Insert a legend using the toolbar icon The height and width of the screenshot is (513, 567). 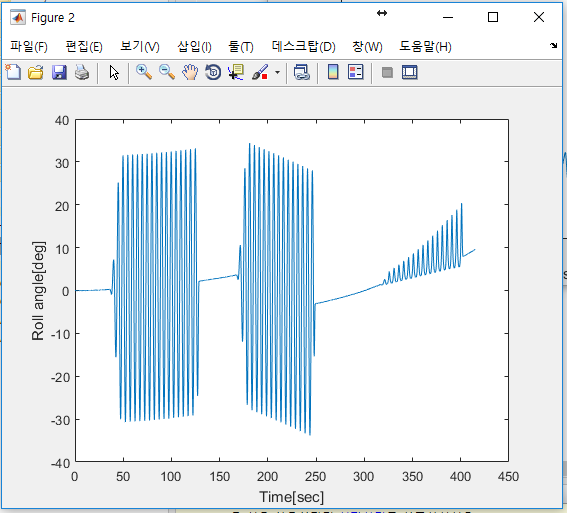click(355, 72)
